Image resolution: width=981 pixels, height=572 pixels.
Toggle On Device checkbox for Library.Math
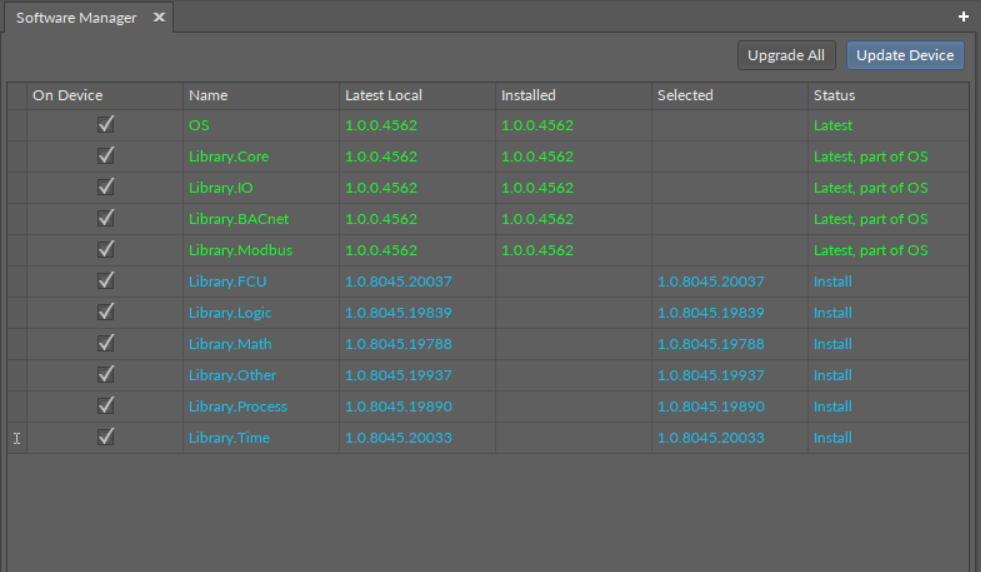[105, 343]
